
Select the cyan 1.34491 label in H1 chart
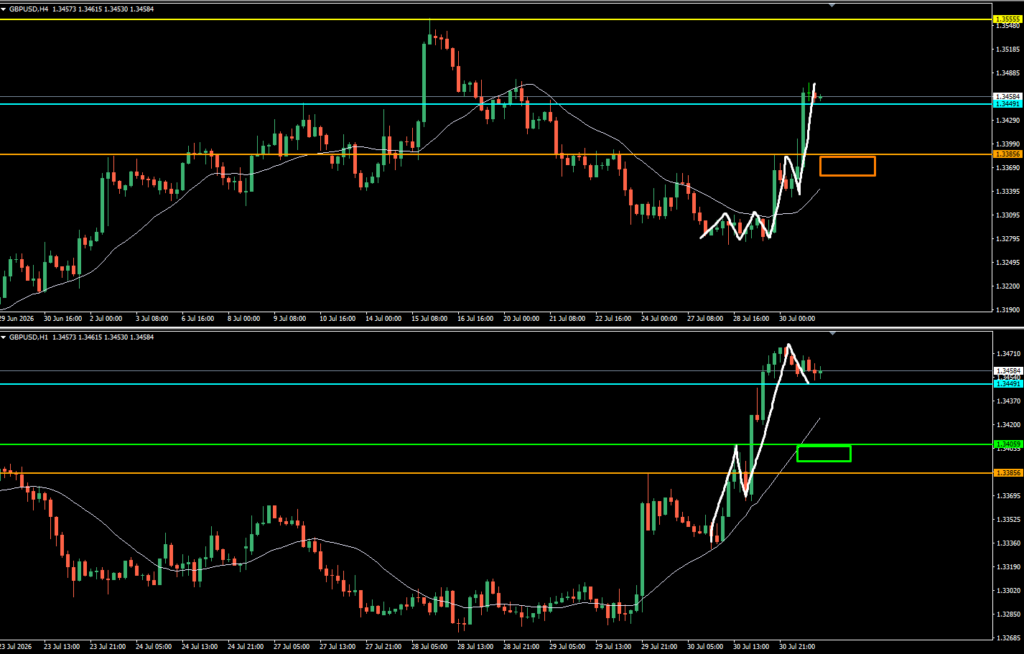coord(1007,384)
